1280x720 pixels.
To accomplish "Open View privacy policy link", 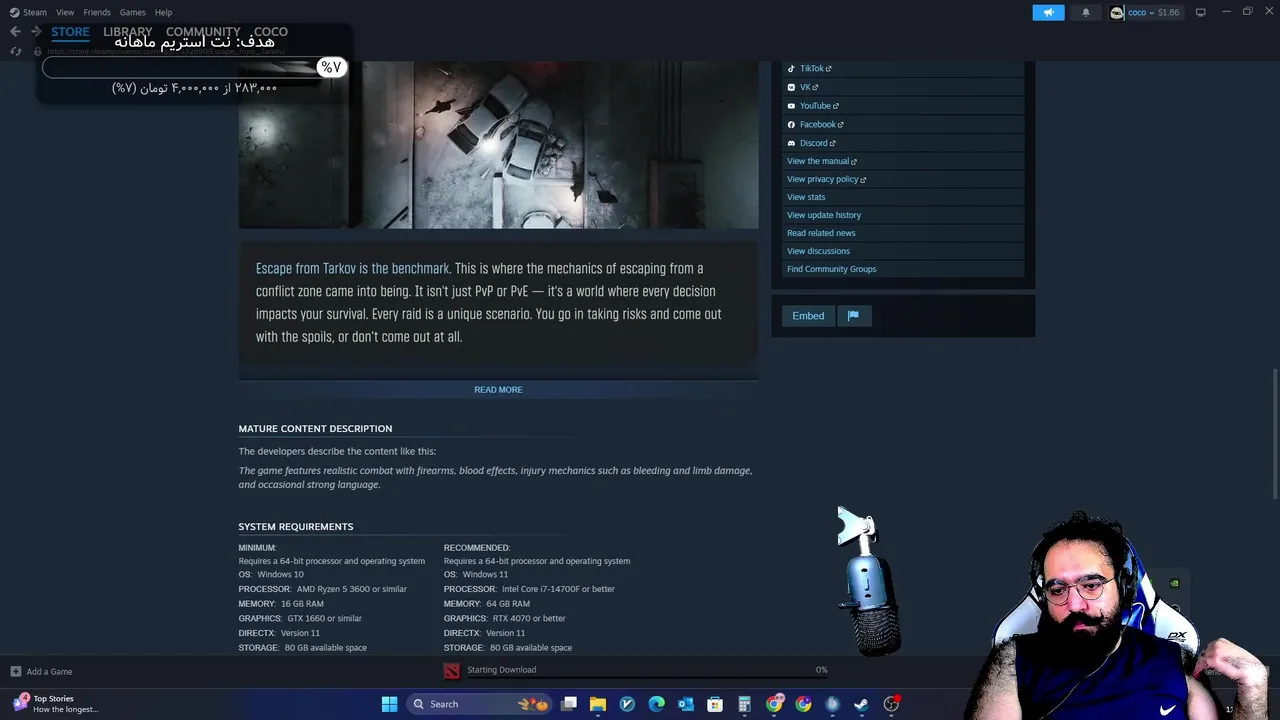I will point(826,179).
